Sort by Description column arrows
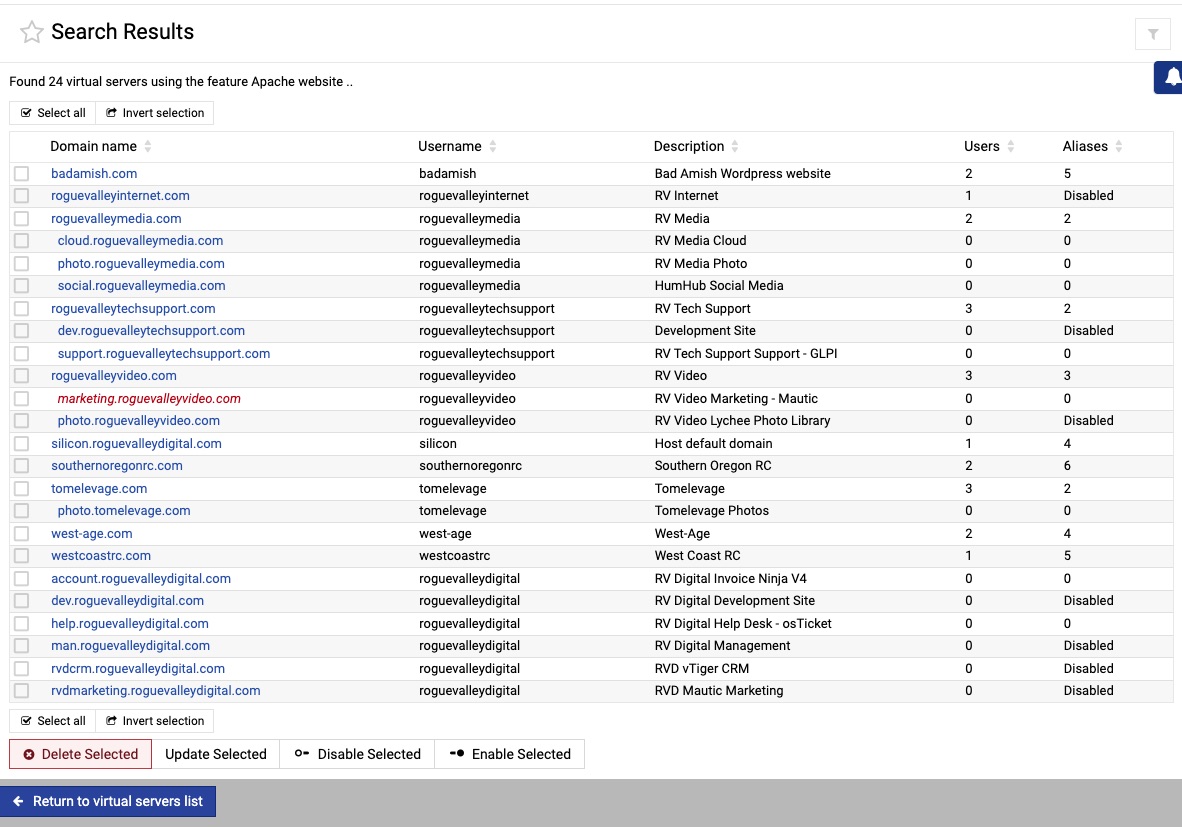This screenshot has height=827, width=1182. (735, 146)
